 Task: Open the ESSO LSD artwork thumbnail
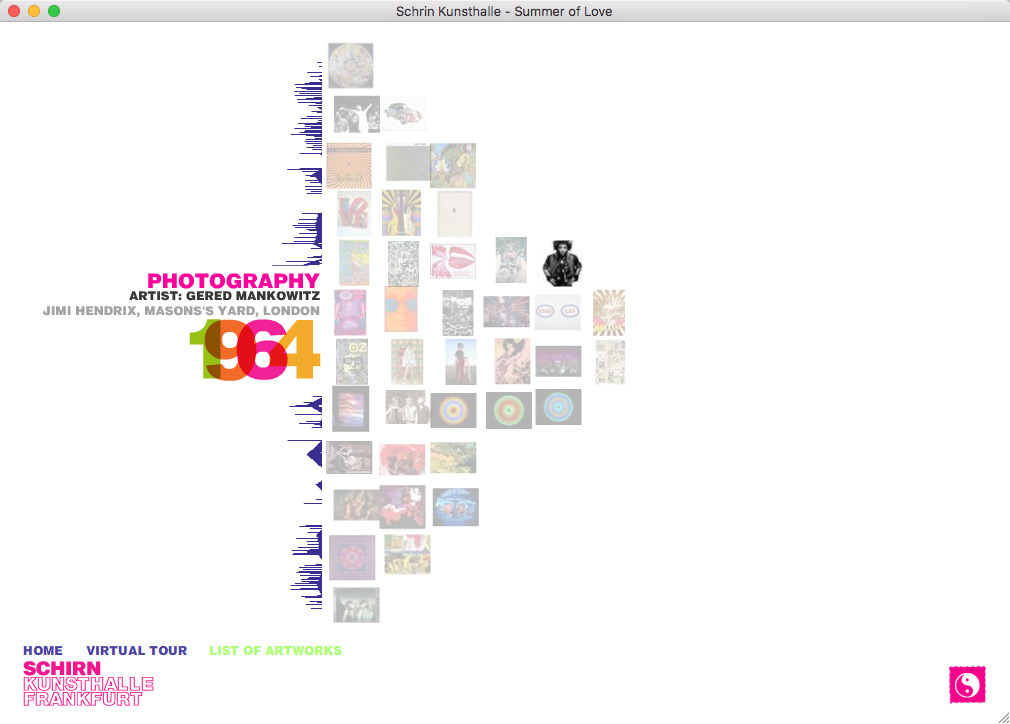pyautogui.click(x=557, y=312)
